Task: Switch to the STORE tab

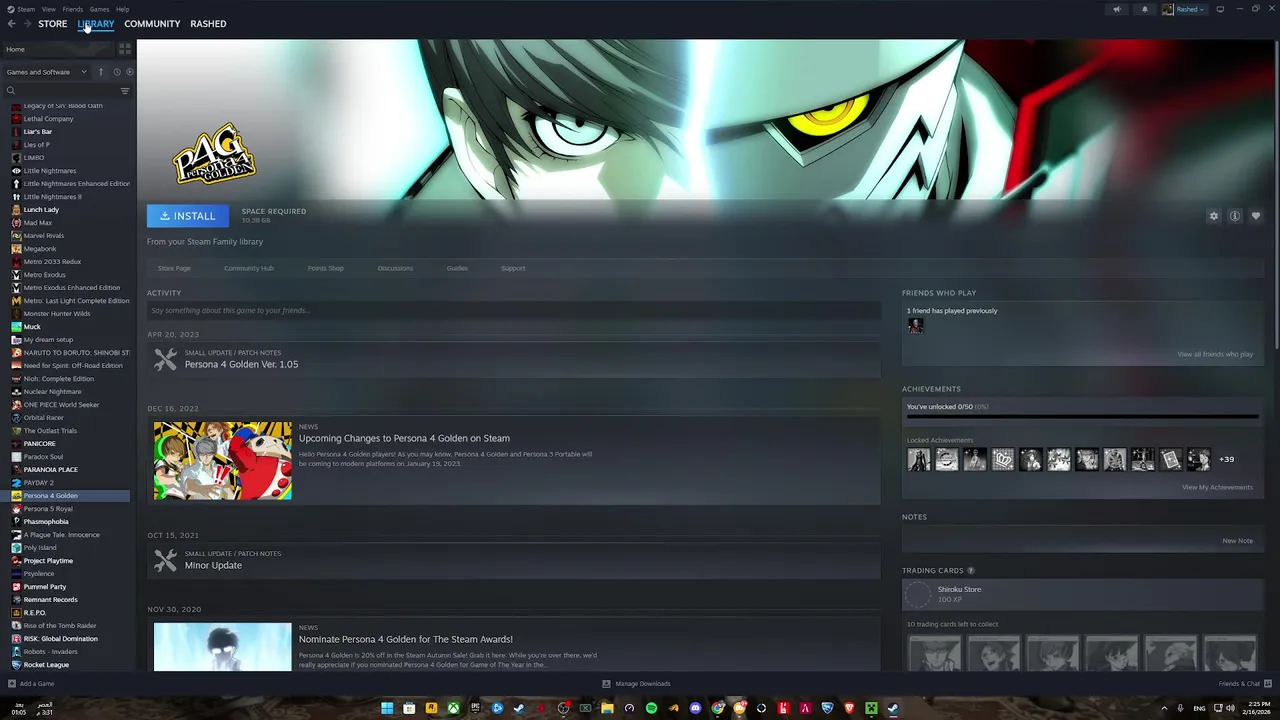Action: pyautogui.click(x=52, y=23)
